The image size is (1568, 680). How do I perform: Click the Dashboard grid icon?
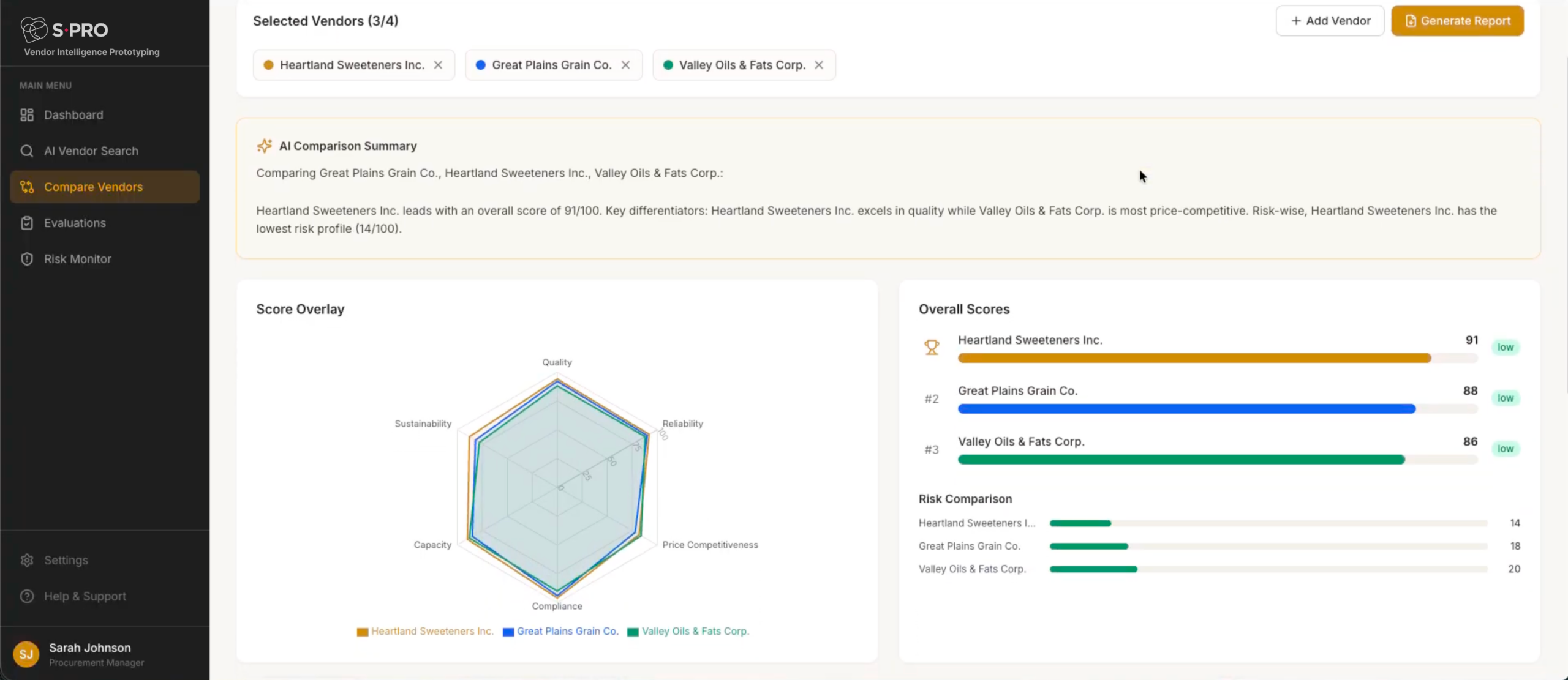(27, 115)
